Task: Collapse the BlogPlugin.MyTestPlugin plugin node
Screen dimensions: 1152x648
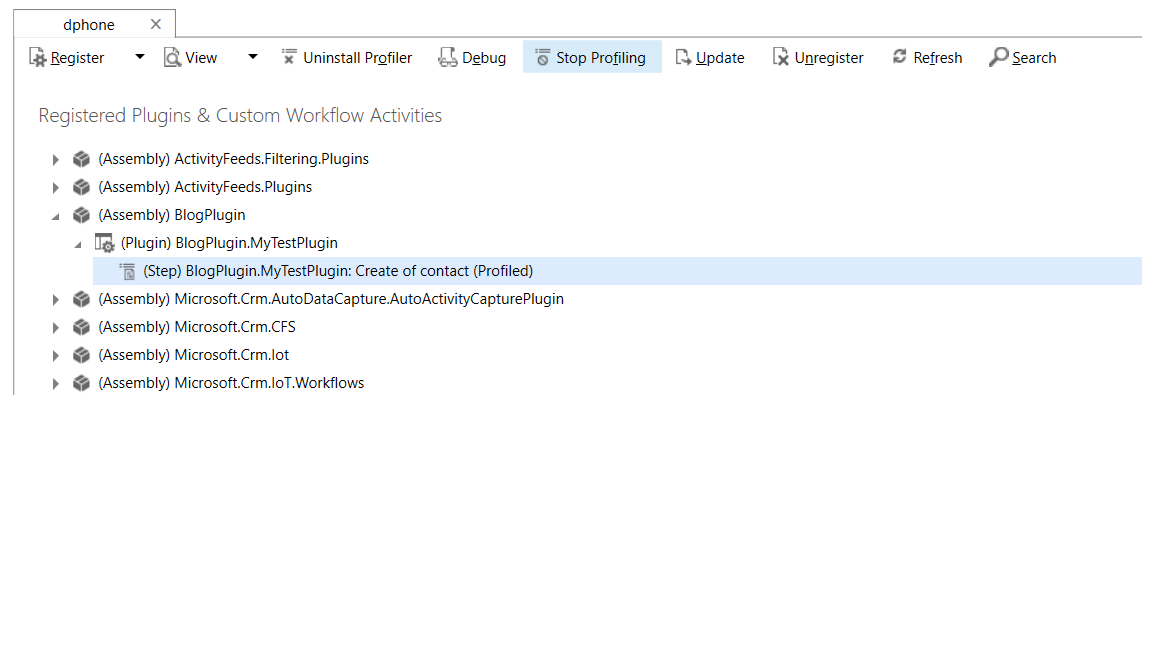Action: coord(78,243)
